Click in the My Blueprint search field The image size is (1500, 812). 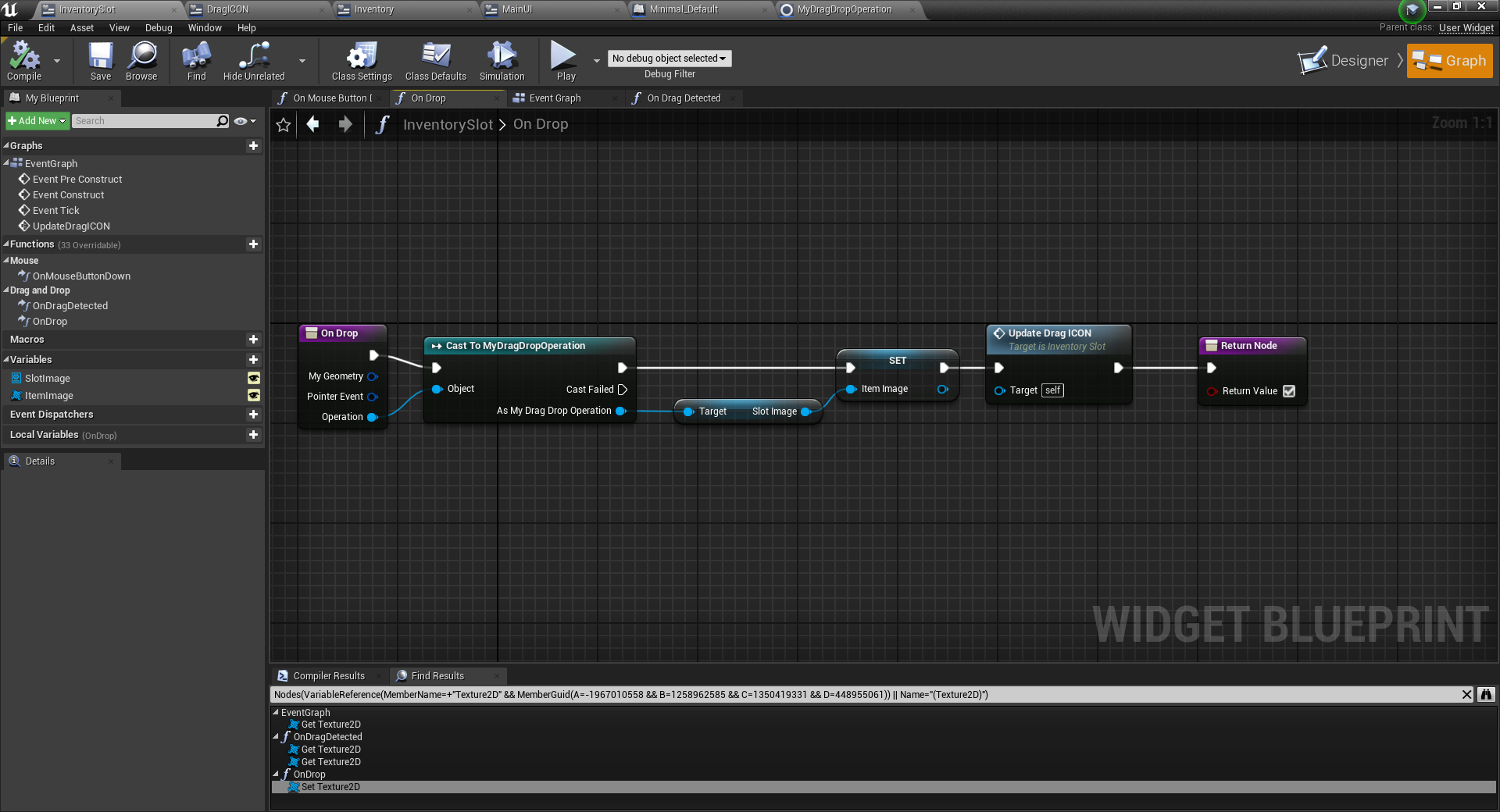(144, 121)
